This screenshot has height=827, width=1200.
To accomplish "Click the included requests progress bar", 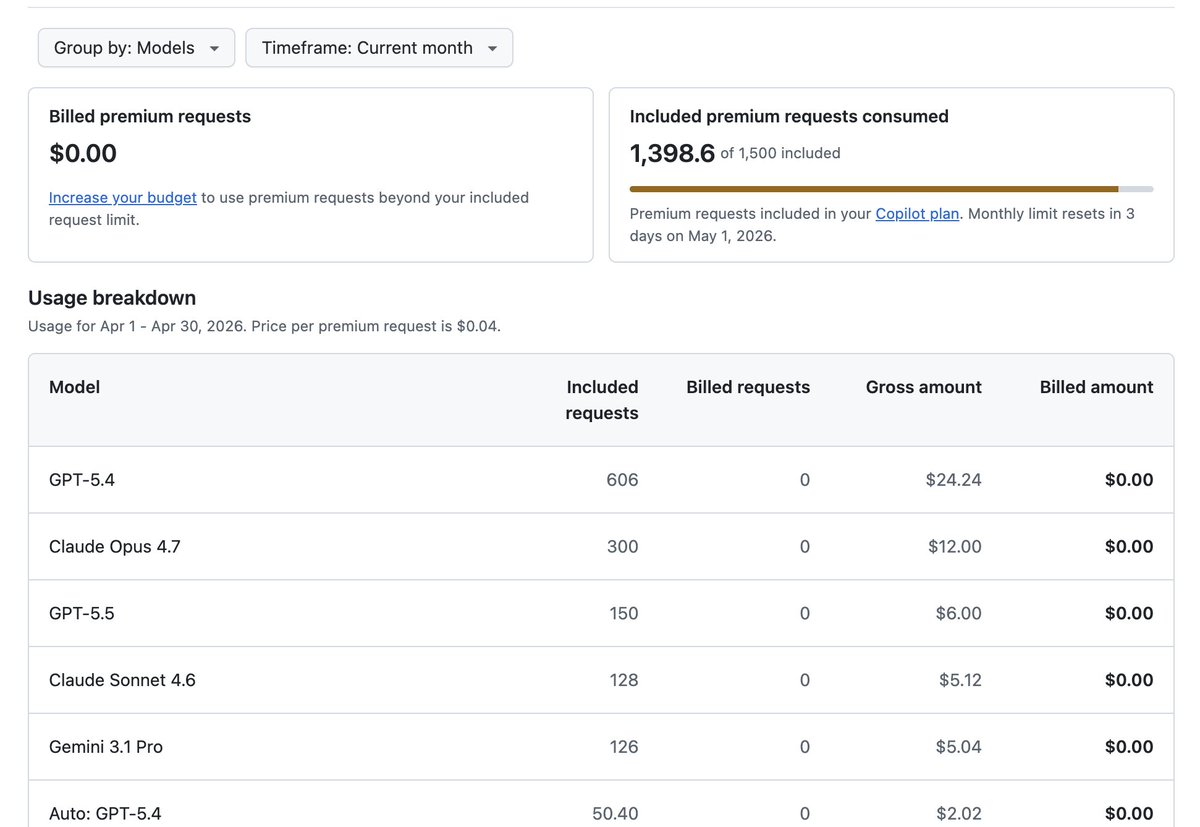I will pyautogui.click(x=891, y=188).
